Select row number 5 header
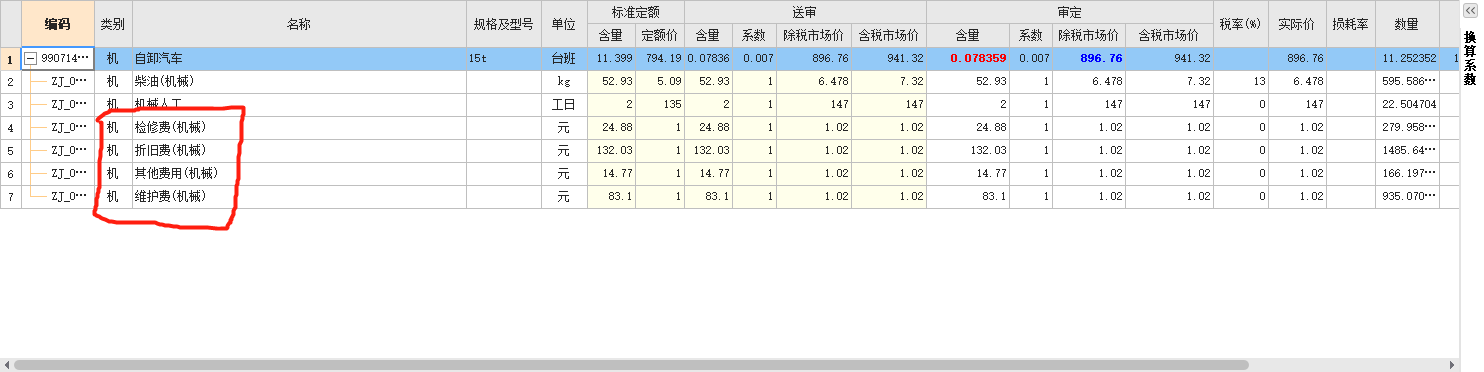The height and width of the screenshot is (372, 1484). point(11,150)
